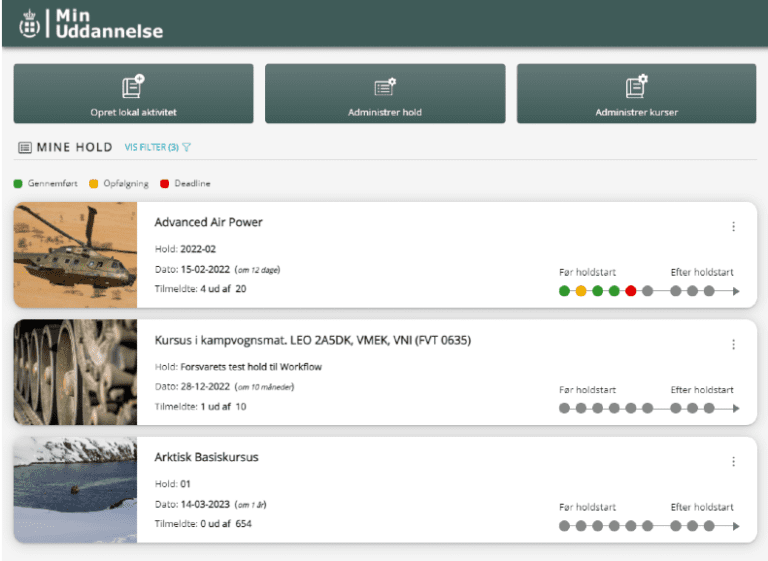Open the Arktisk Basiskursus course title
This screenshot has height=561, width=768.
tap(206, 457)
